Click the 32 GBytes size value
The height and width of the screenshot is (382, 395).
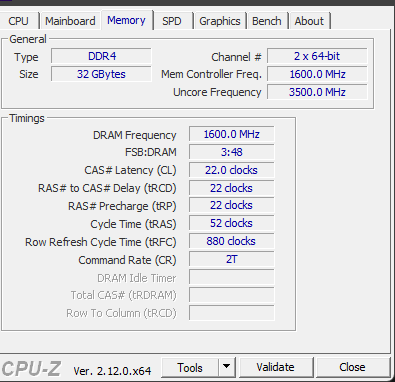click(x=101, y=74)
